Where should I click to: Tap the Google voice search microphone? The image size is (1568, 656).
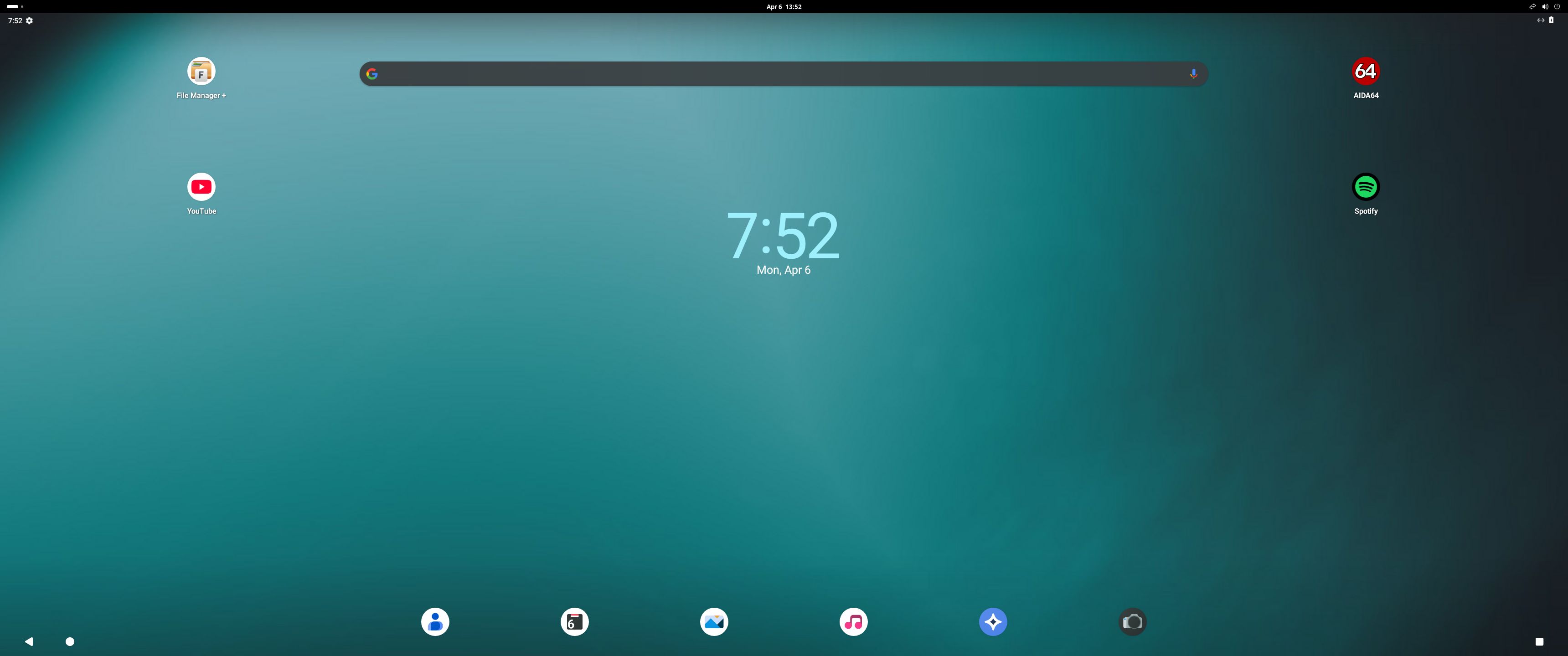pos(1193,74)
